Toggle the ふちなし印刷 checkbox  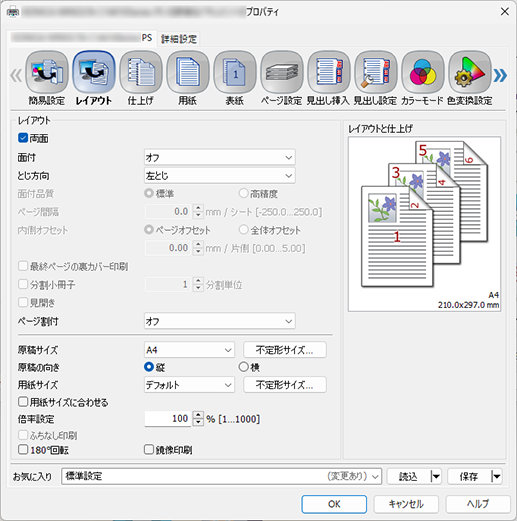23,435
